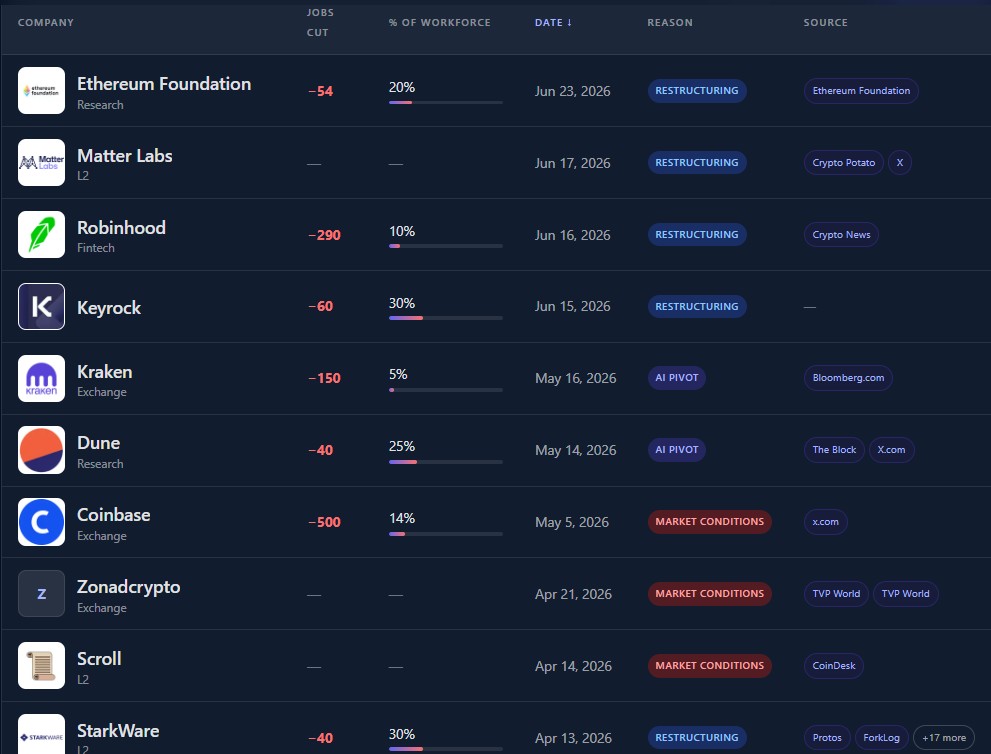The width and height of the screenshot is (991, 754).
Task: Click the Source column header
Action: point(825,22)
